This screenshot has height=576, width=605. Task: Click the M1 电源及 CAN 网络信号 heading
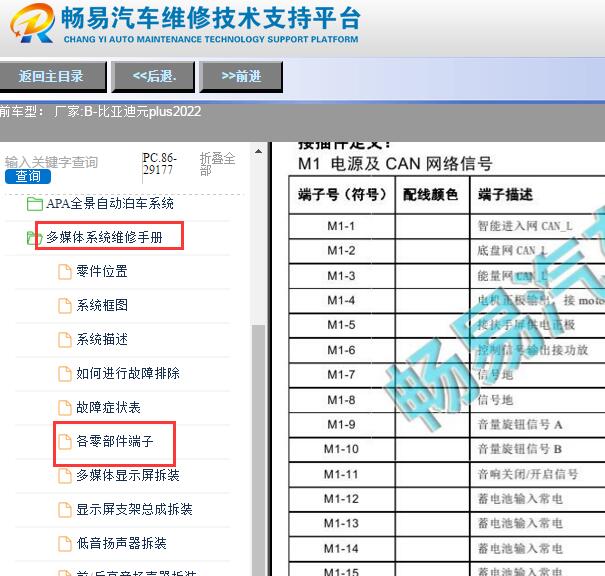[395, 164]
